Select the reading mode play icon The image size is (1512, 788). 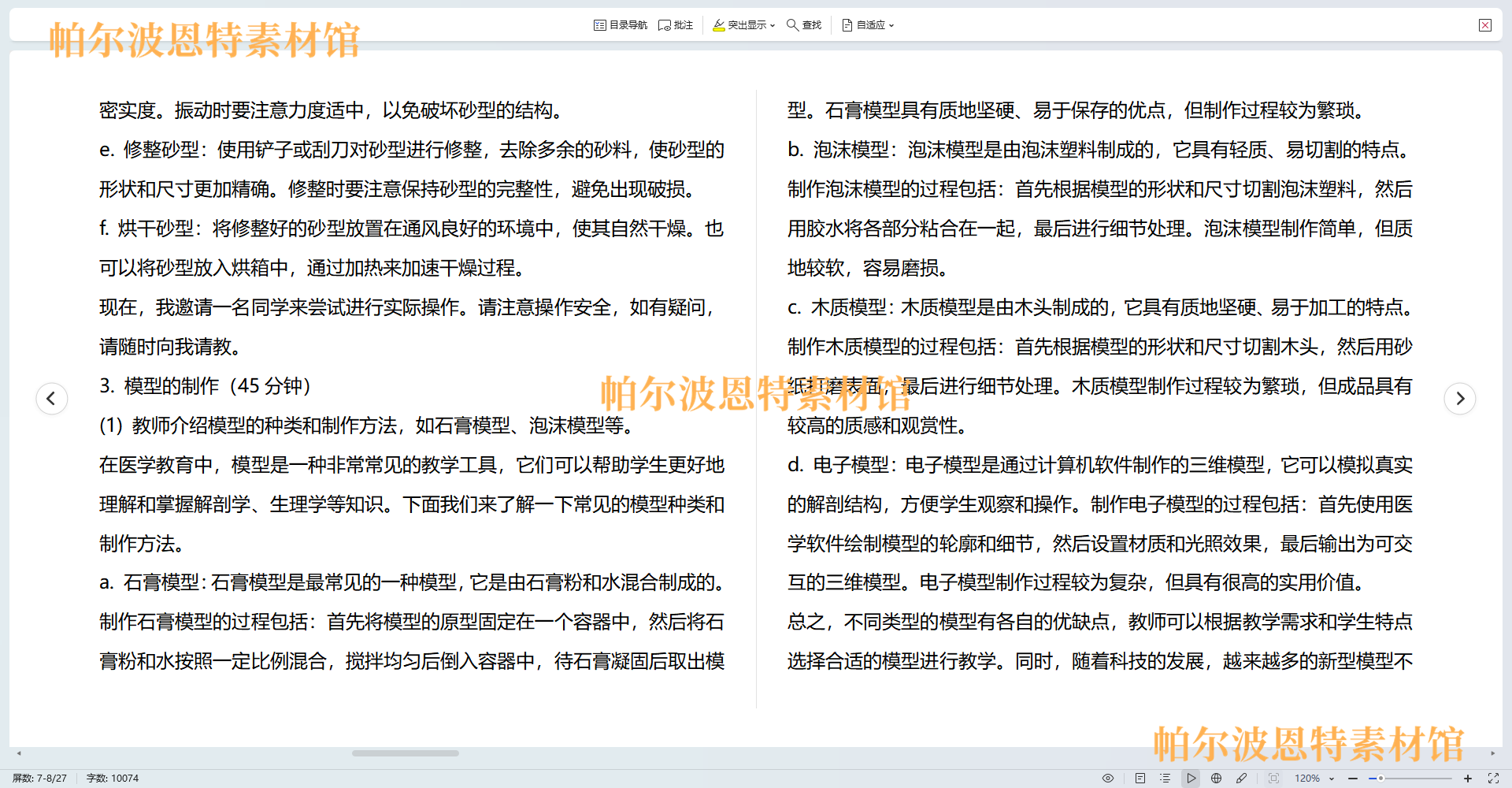1191,778
